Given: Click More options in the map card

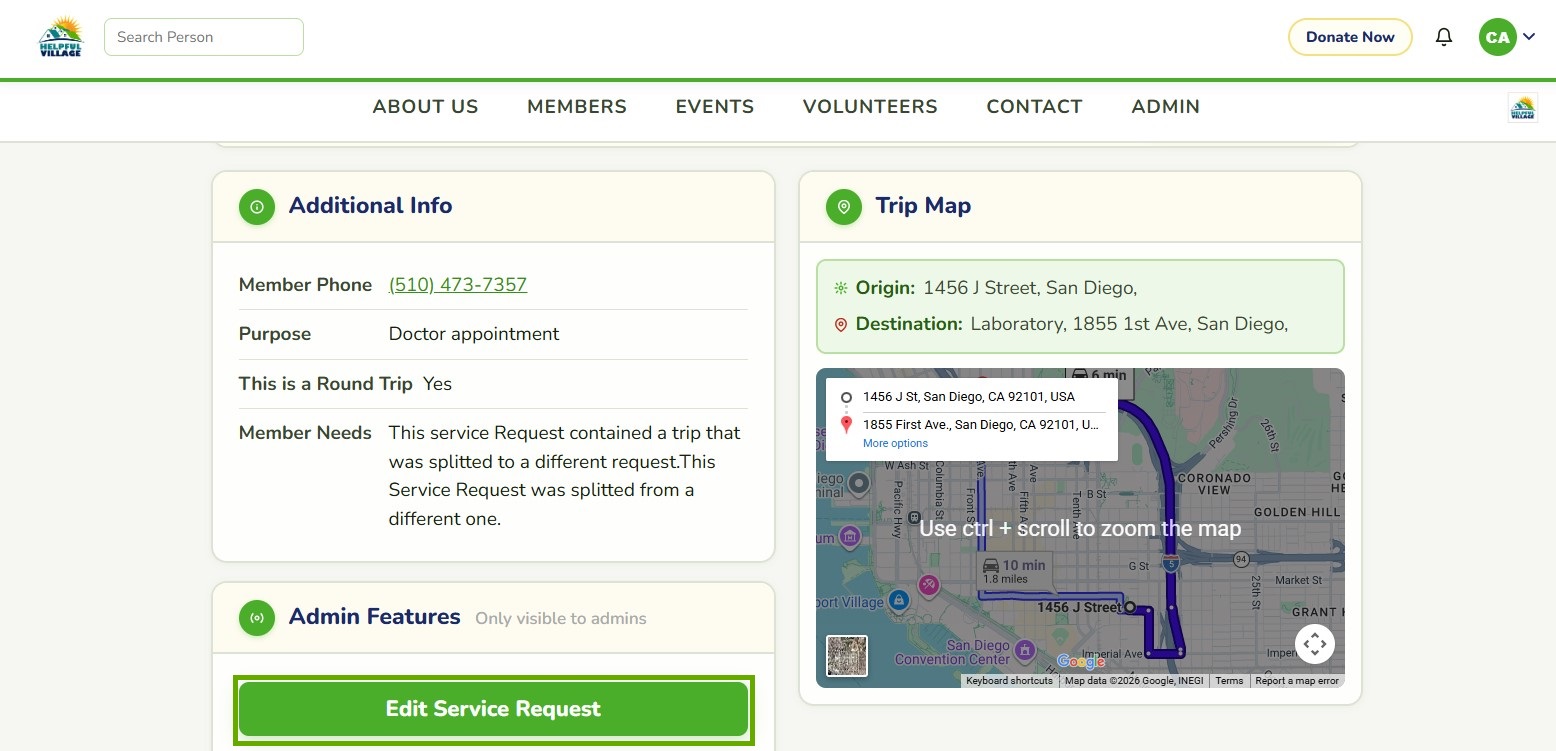Looking at the screenshot, I should 895,443.
